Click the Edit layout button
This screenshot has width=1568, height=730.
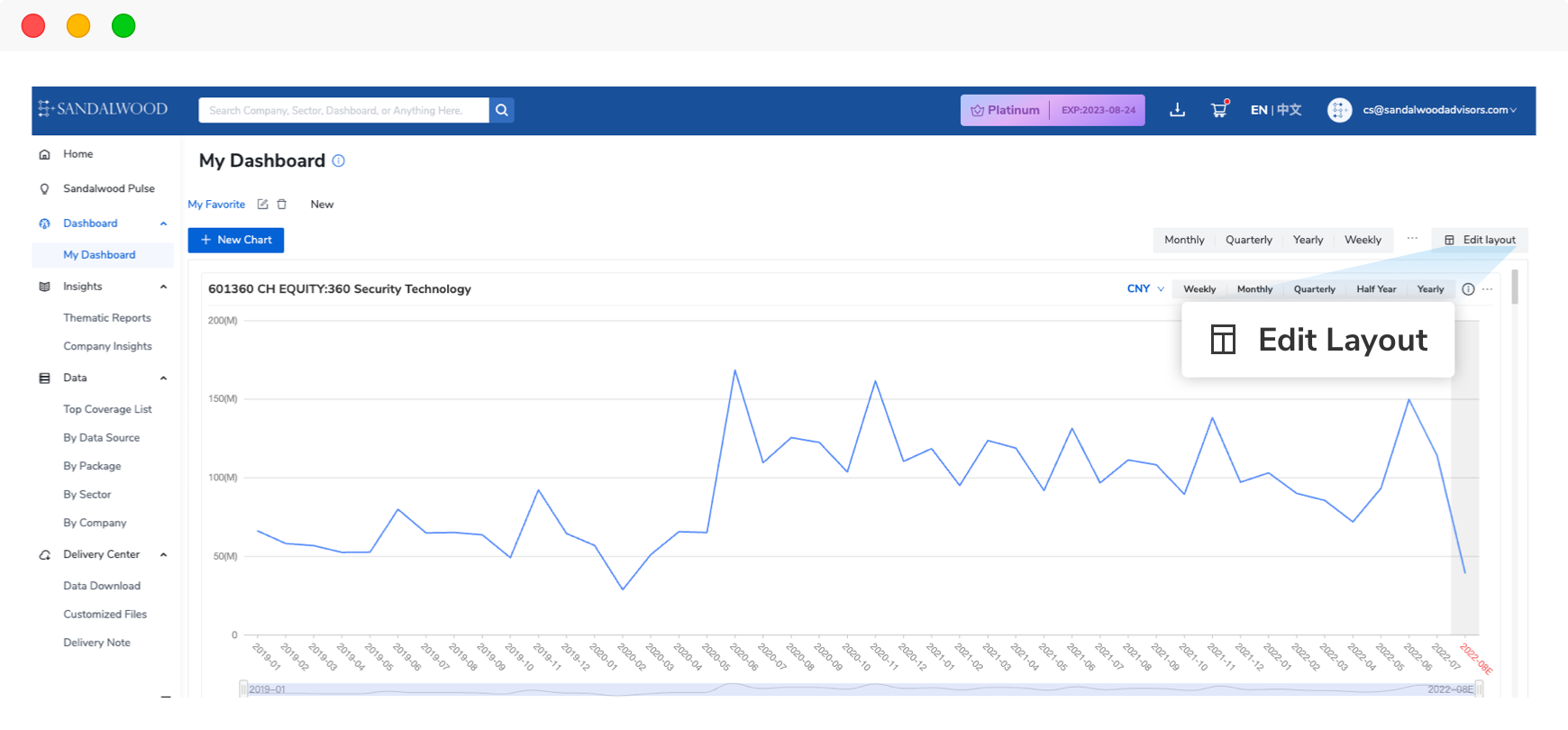point(1480,240)
